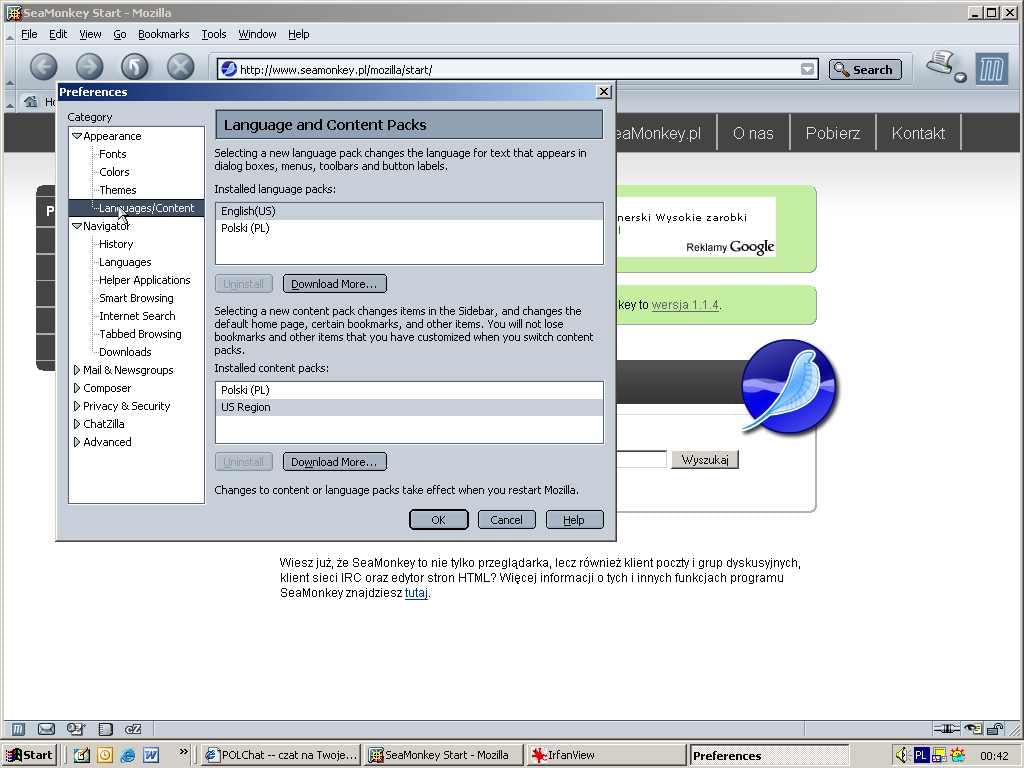Click Download More under content packs

click(x=334, y=462)
